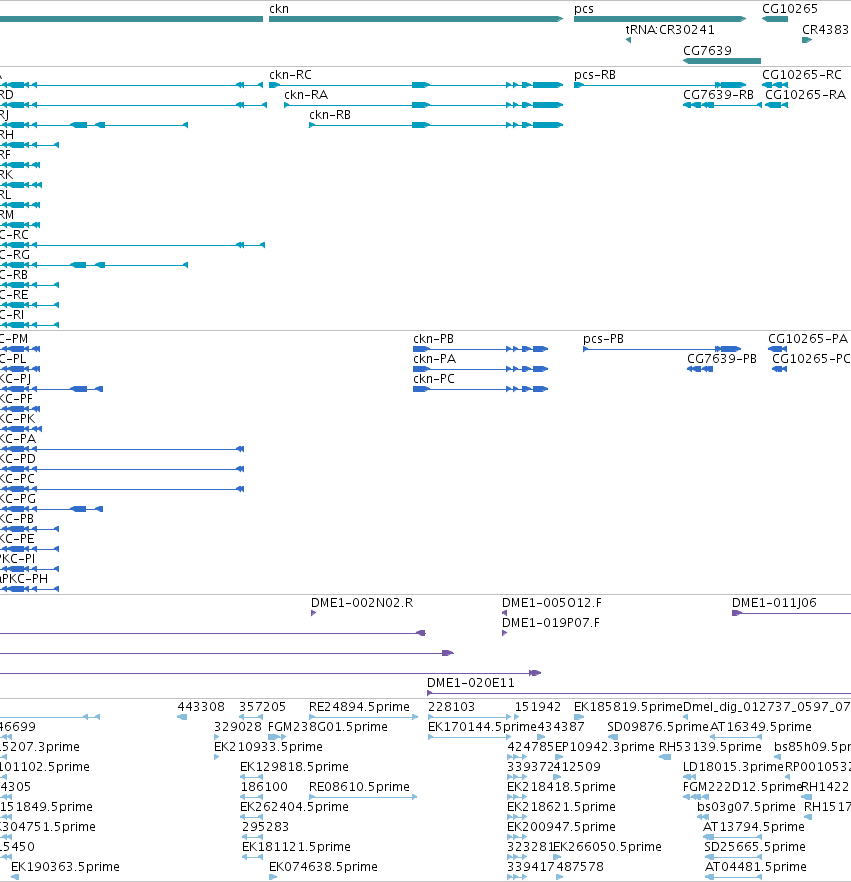This screenshot has height=882, width=851.
Task: Select the ckn gene bar
Action: (416, 19)
